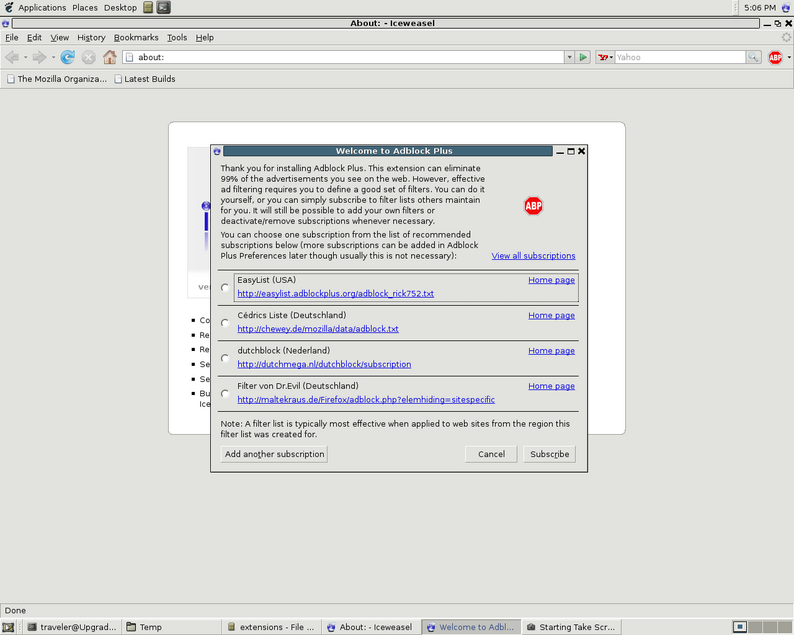Select the EasyList (USA) radio button
This screenshot has height=635, width=794.
point(225,287)
